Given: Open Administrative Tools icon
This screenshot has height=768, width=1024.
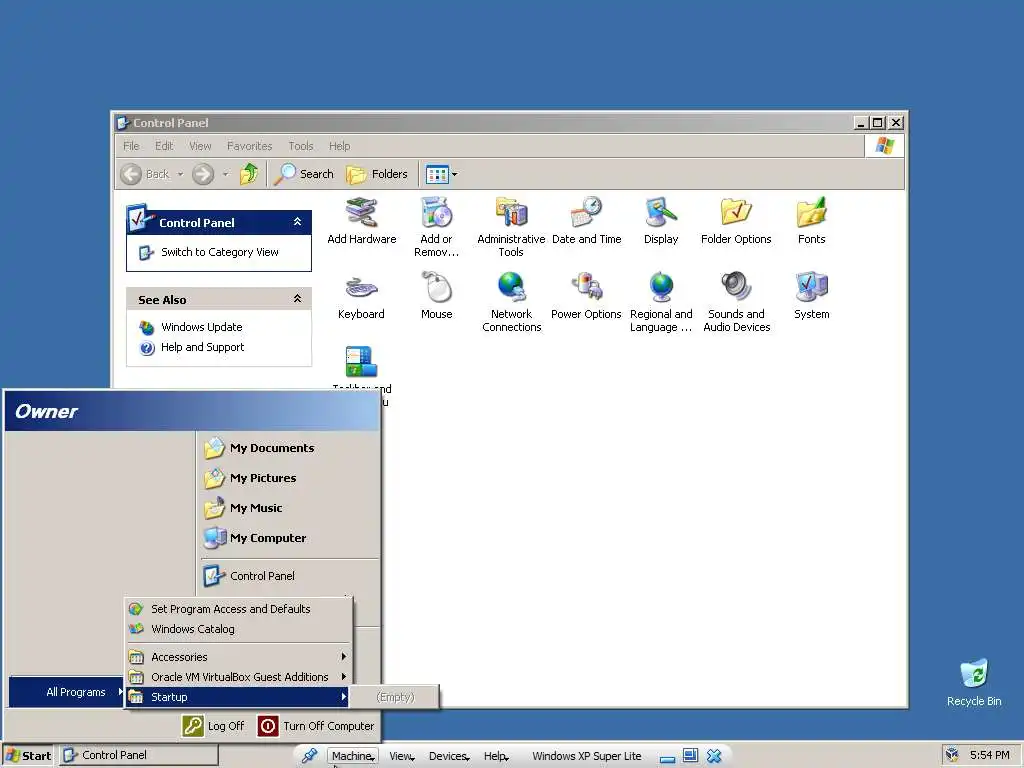Looking at the screenshot, I should pos(511,227).
